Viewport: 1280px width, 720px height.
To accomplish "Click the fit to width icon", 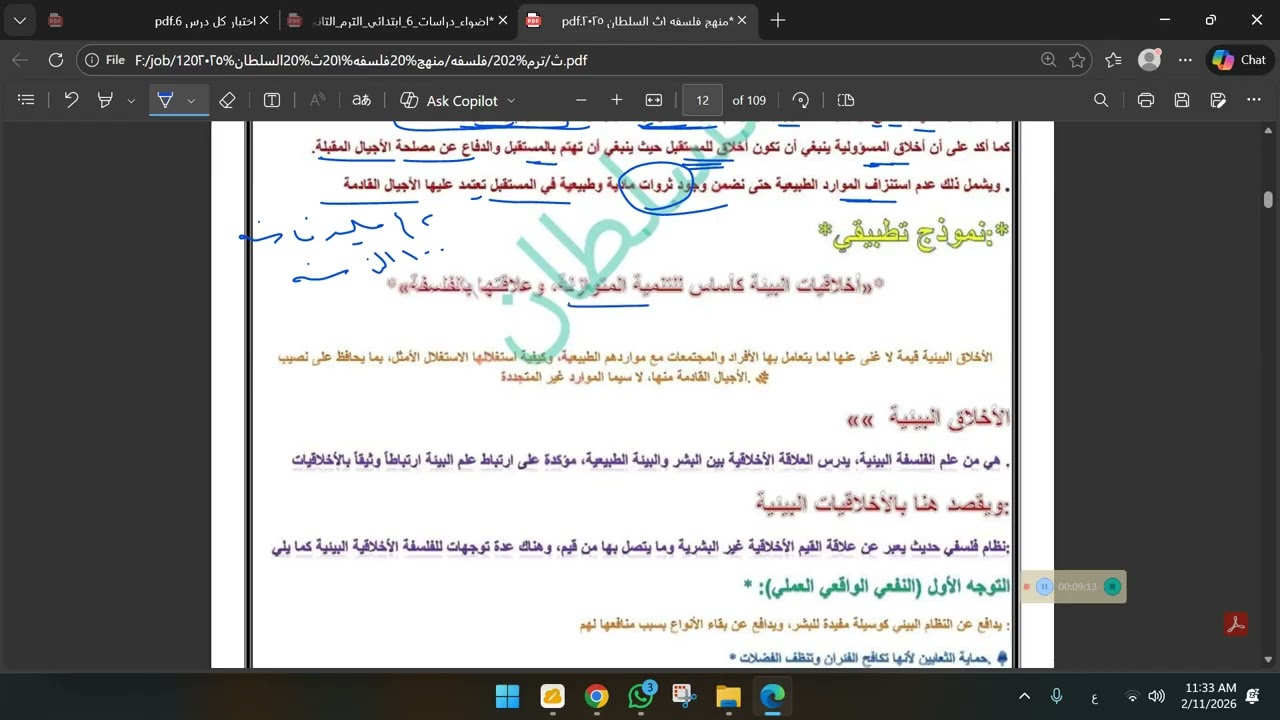I will click(654, 100).
